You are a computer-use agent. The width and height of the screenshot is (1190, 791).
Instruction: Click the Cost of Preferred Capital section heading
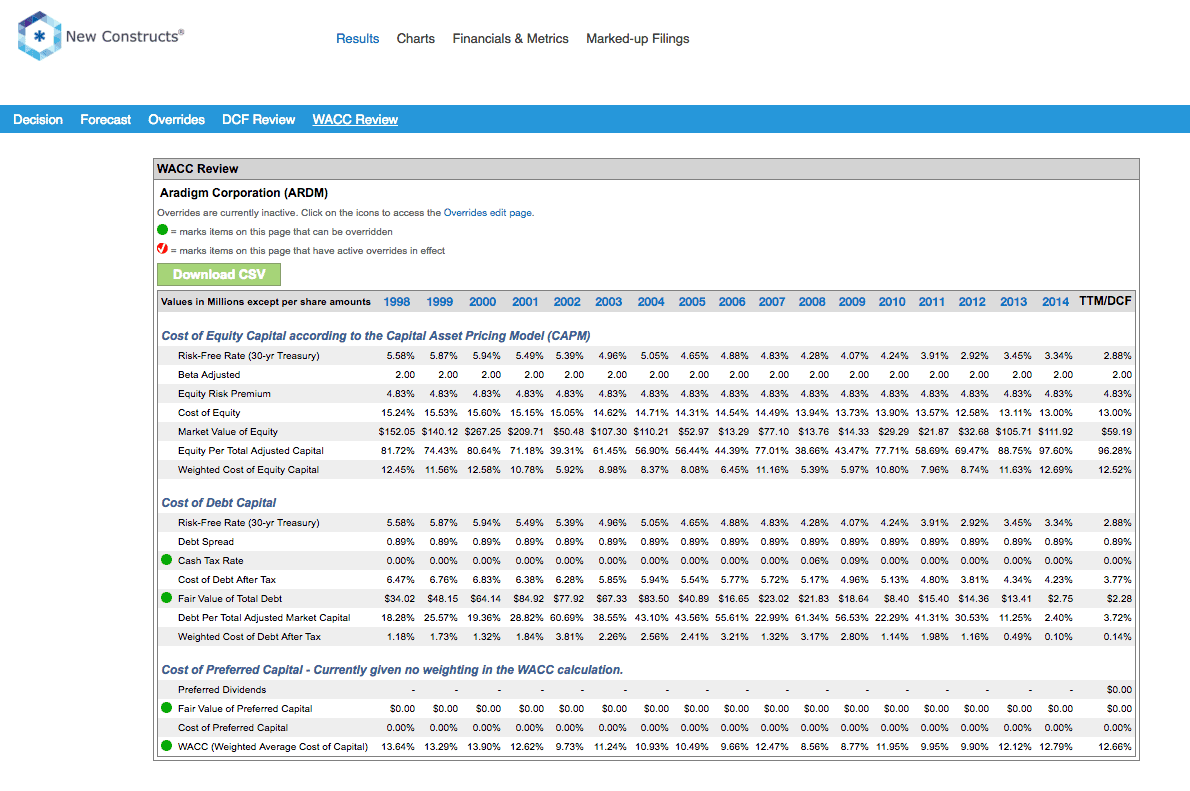tap(392, 670)
